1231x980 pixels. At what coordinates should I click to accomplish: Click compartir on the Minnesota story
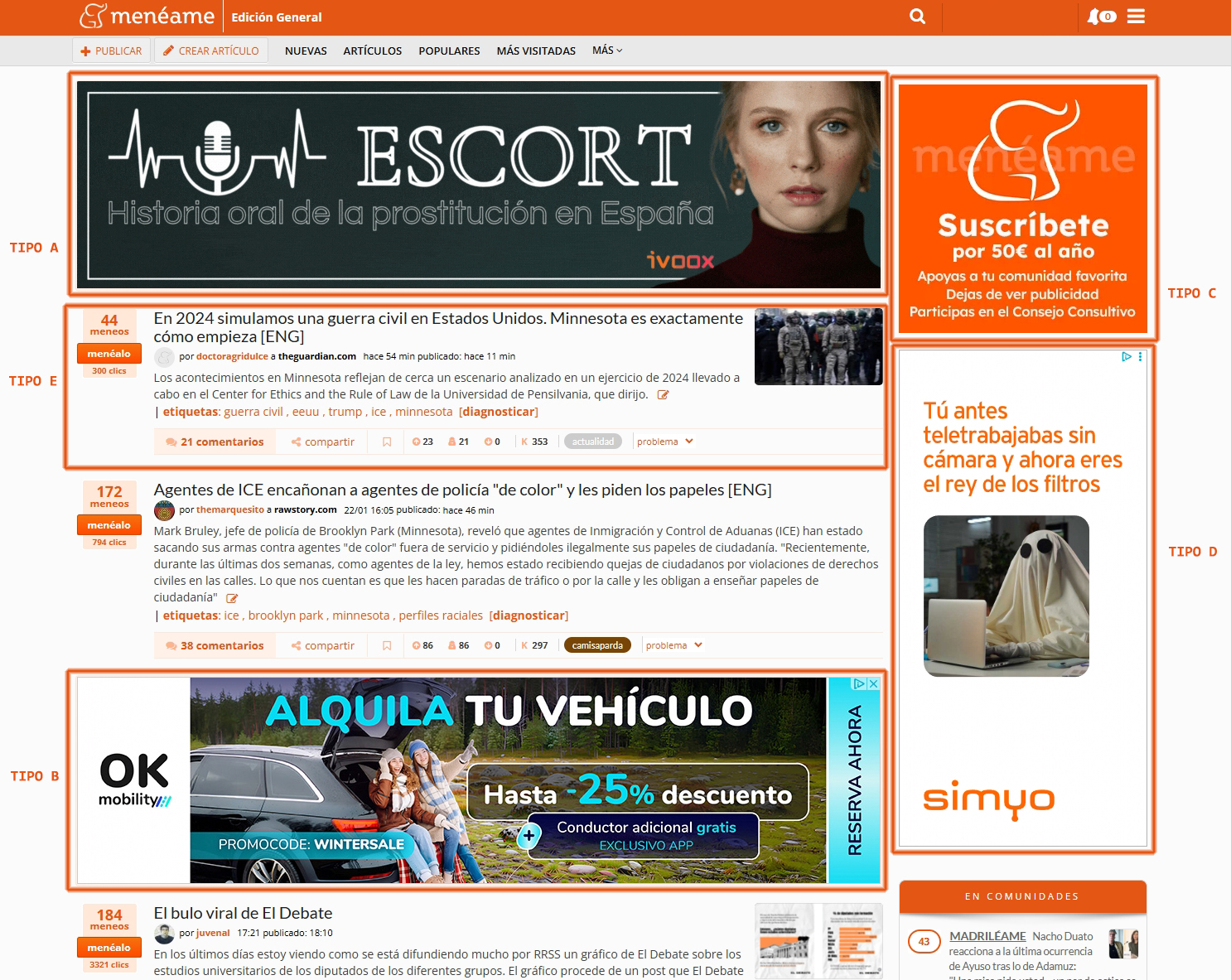[x=323, y=442]
